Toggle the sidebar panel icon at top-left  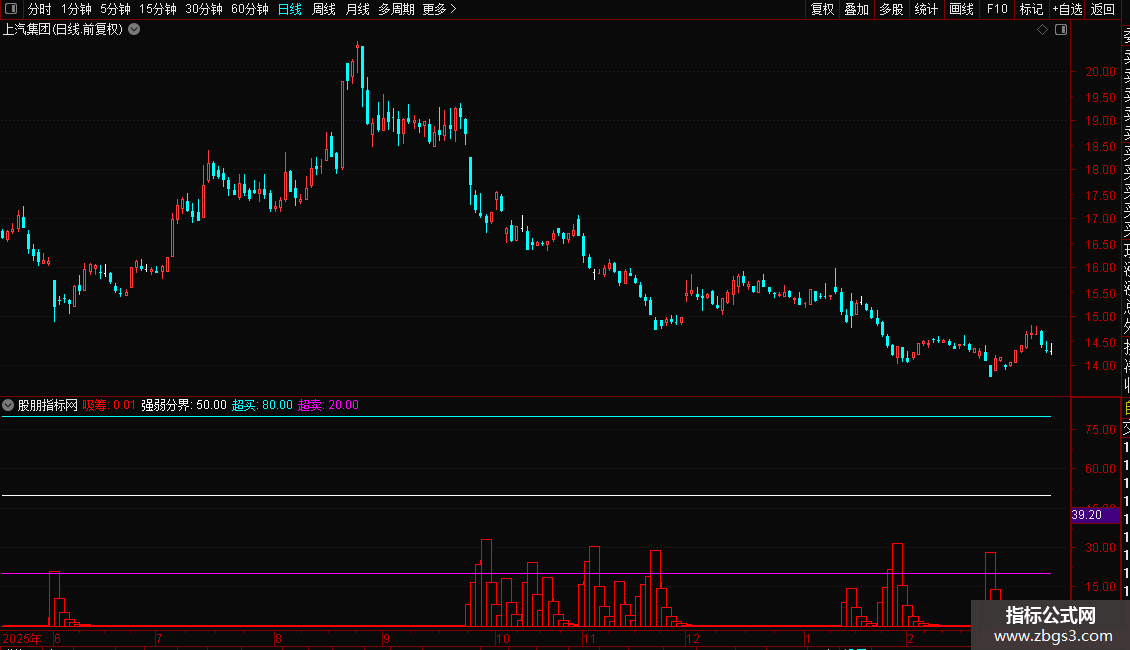(x=11, y=9)
